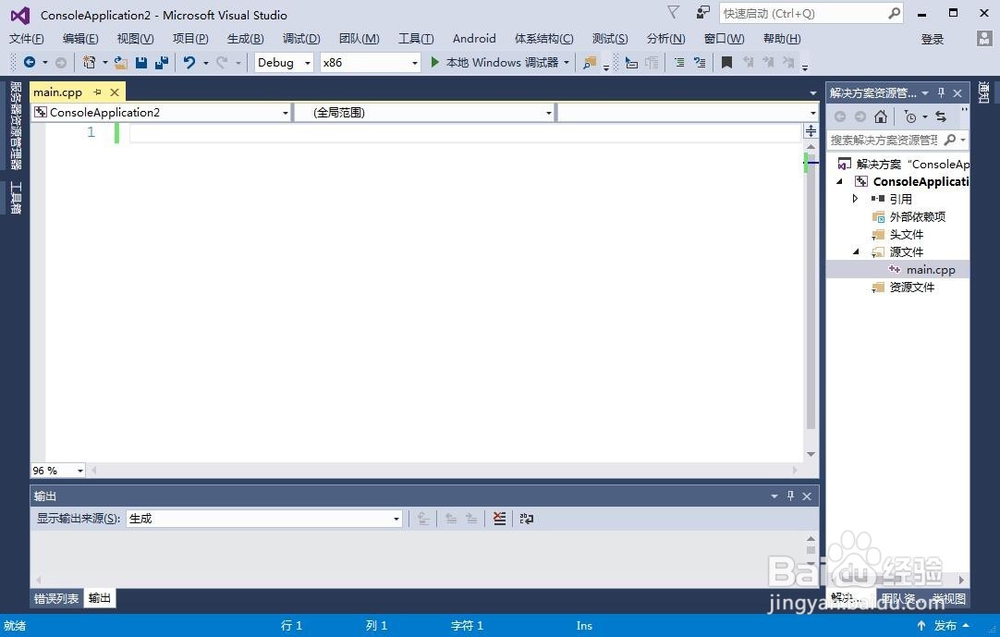Click the 发布 publish button in status bar
1000x637 pixels.
pyautogui.click(x=945, y=626)
